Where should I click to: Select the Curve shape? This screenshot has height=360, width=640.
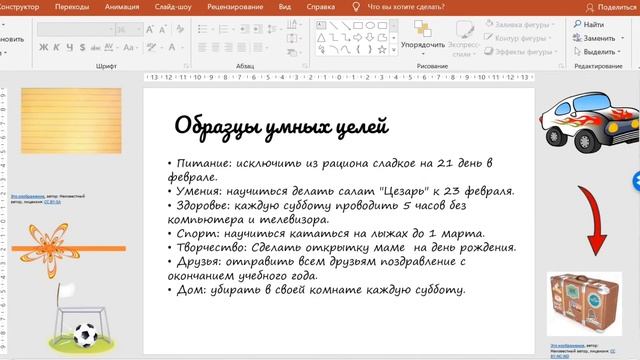click(x=346, y=50)
